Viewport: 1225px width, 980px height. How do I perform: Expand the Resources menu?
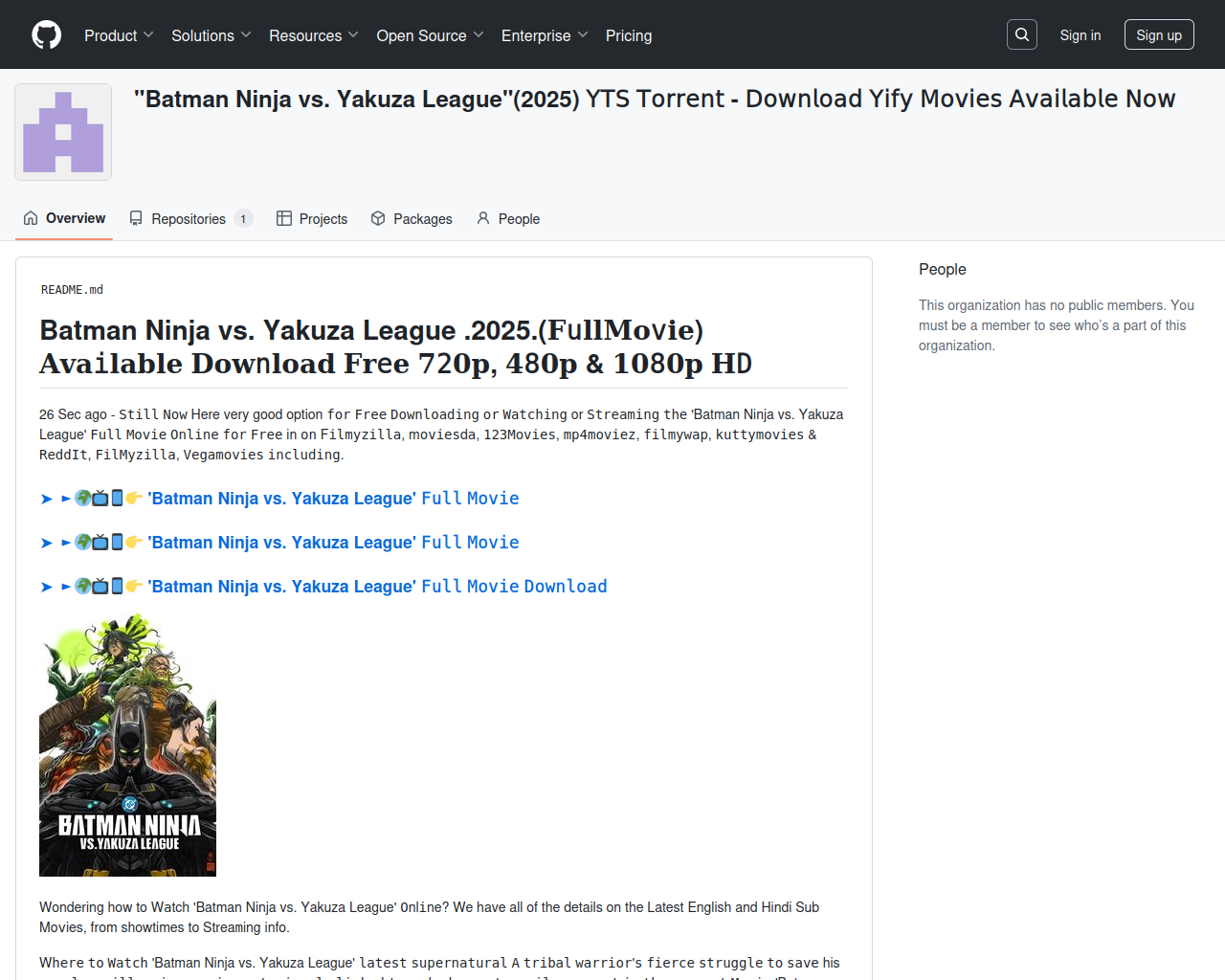click(x=314, y=35)
